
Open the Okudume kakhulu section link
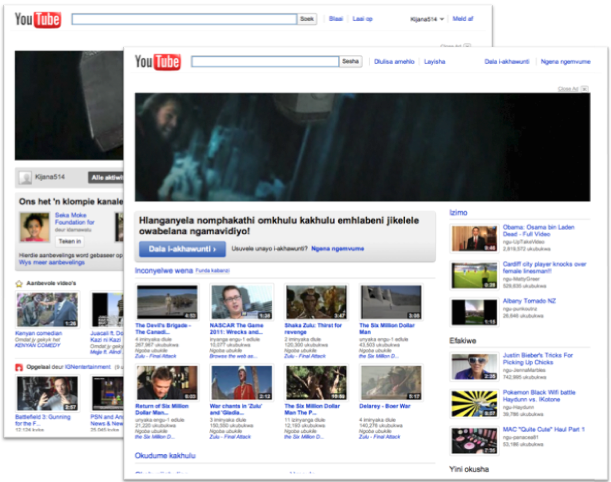[165, 456]
